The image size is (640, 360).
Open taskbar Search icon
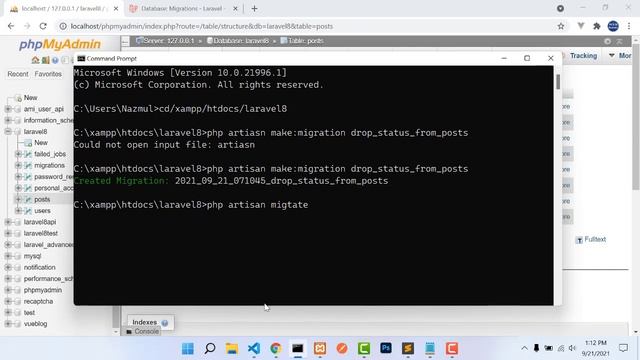point(210,349)
